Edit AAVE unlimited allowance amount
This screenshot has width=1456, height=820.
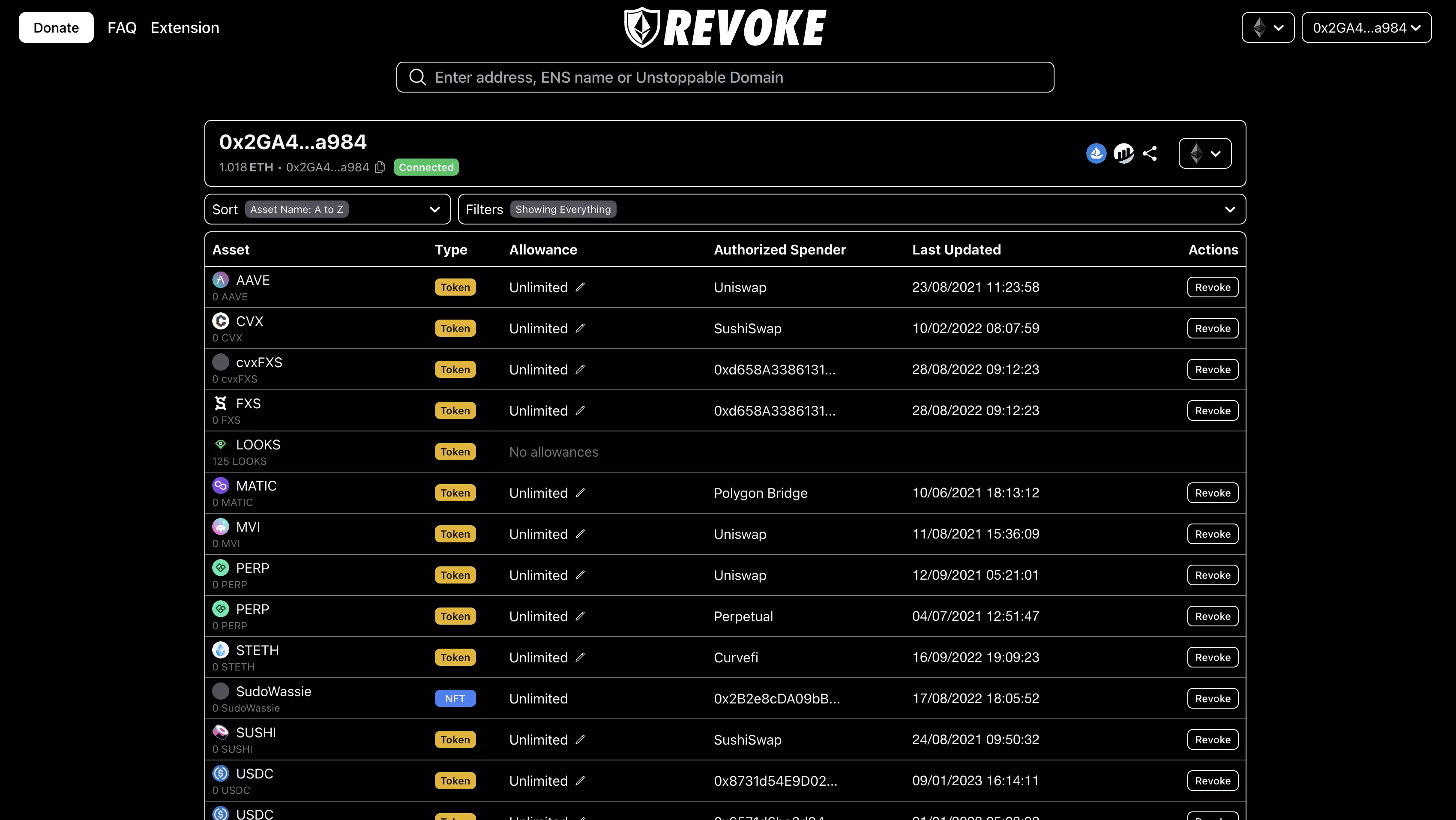(x=580, y=287)
